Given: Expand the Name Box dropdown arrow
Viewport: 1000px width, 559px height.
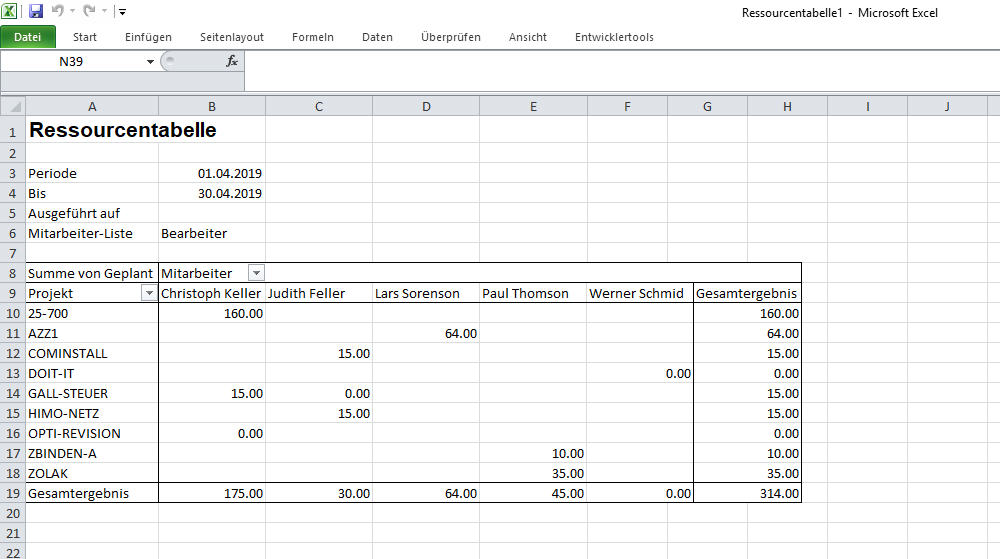Looking at the screenshot, I should point(150,62).
